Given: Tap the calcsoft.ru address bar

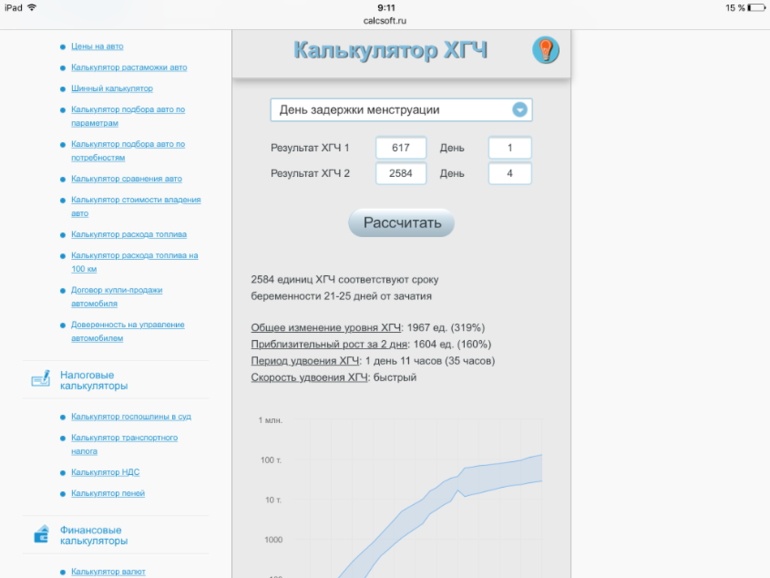Looking at the screenshot, I should [385, 20].
